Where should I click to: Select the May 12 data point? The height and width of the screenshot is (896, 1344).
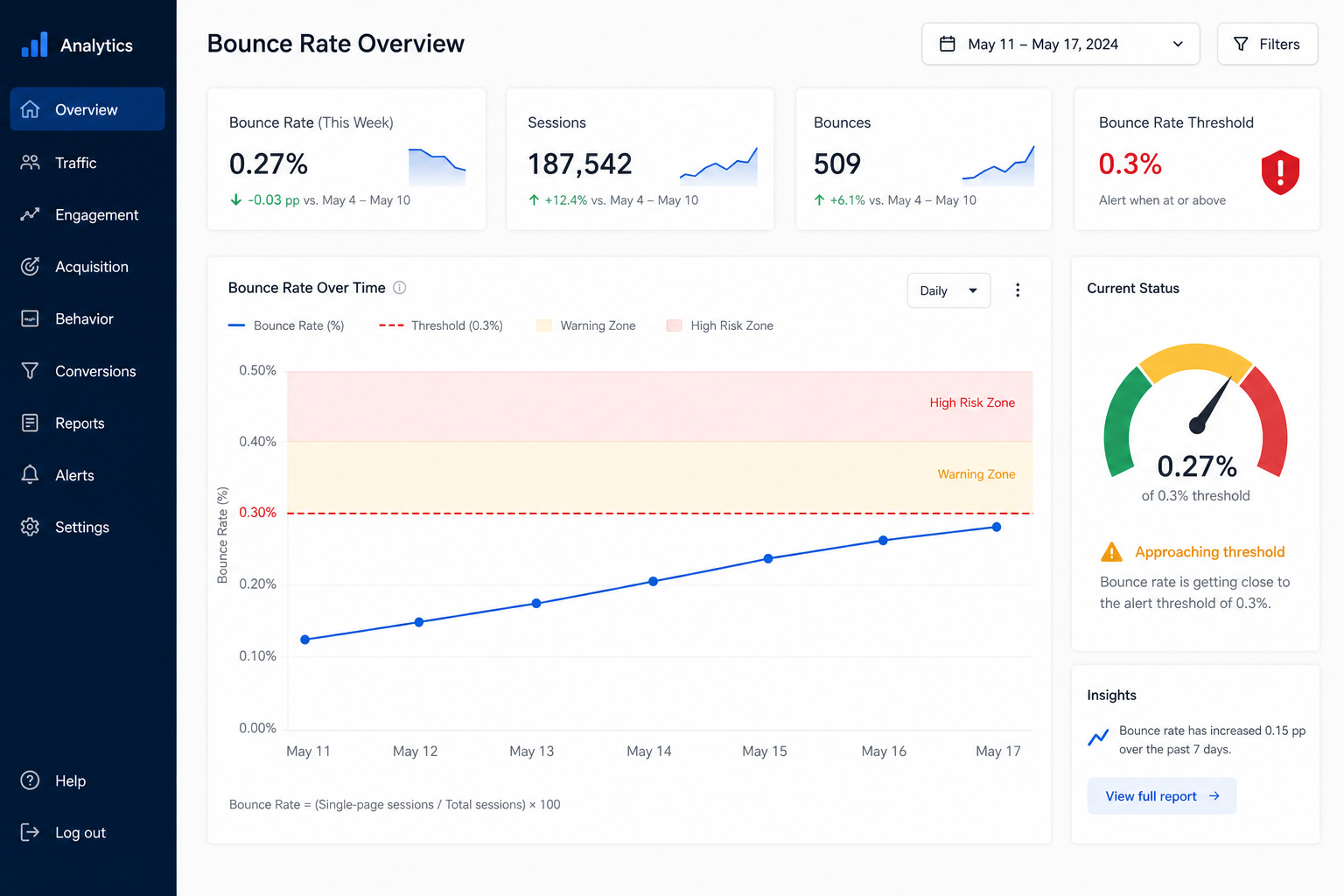[419, 622]
